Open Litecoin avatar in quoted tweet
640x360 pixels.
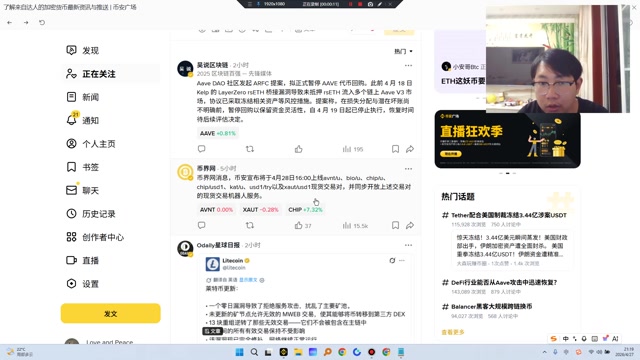213,264
